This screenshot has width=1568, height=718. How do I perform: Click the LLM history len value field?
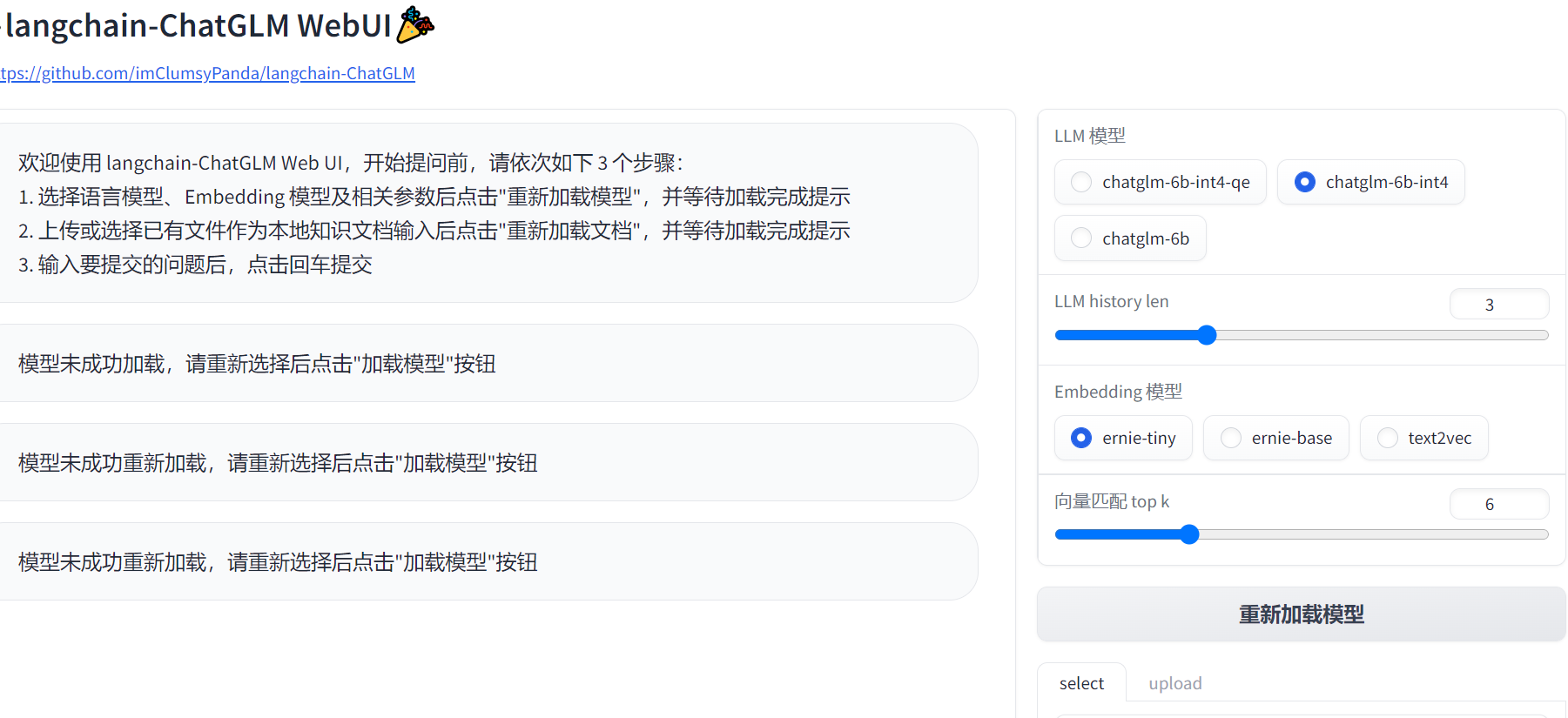[1499, 304]
